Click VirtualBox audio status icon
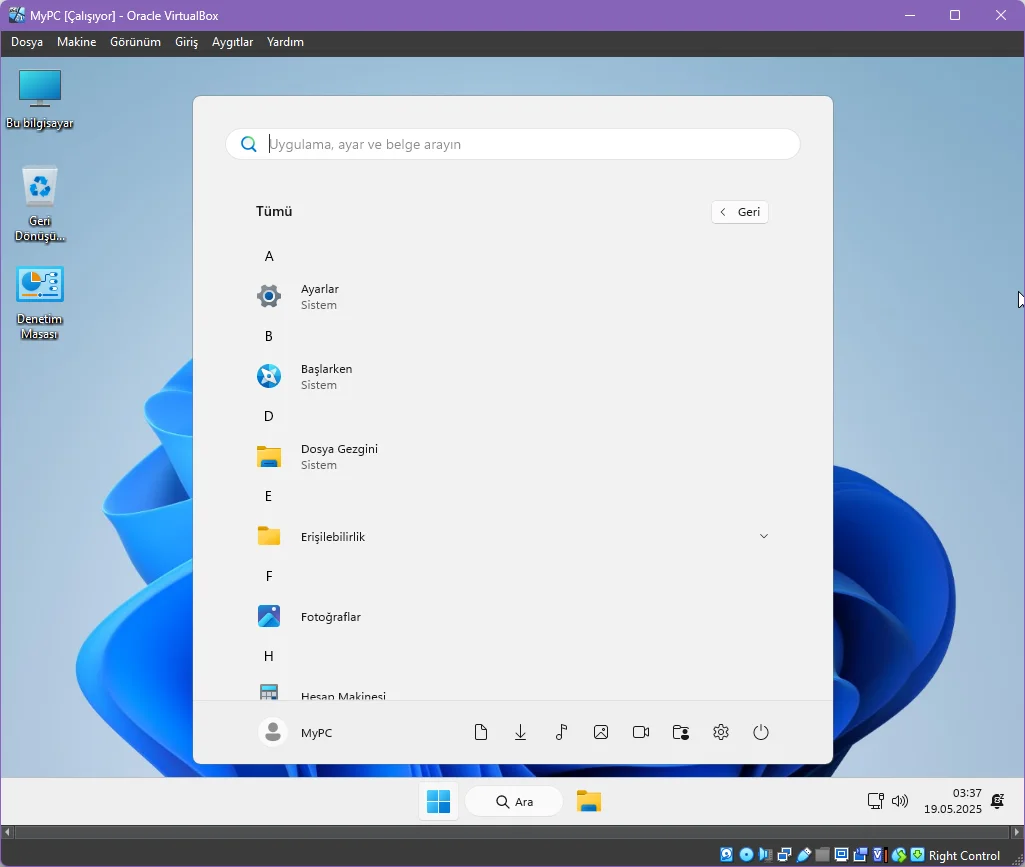Viewport: 1025px width, 867px height. pos(765,855)
